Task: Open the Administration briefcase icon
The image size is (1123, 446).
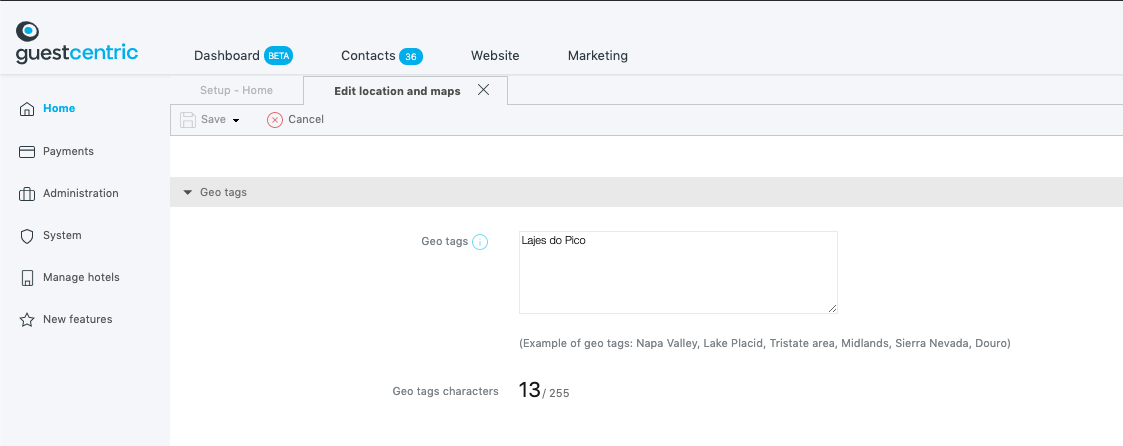Action: (x=27, y=193)
